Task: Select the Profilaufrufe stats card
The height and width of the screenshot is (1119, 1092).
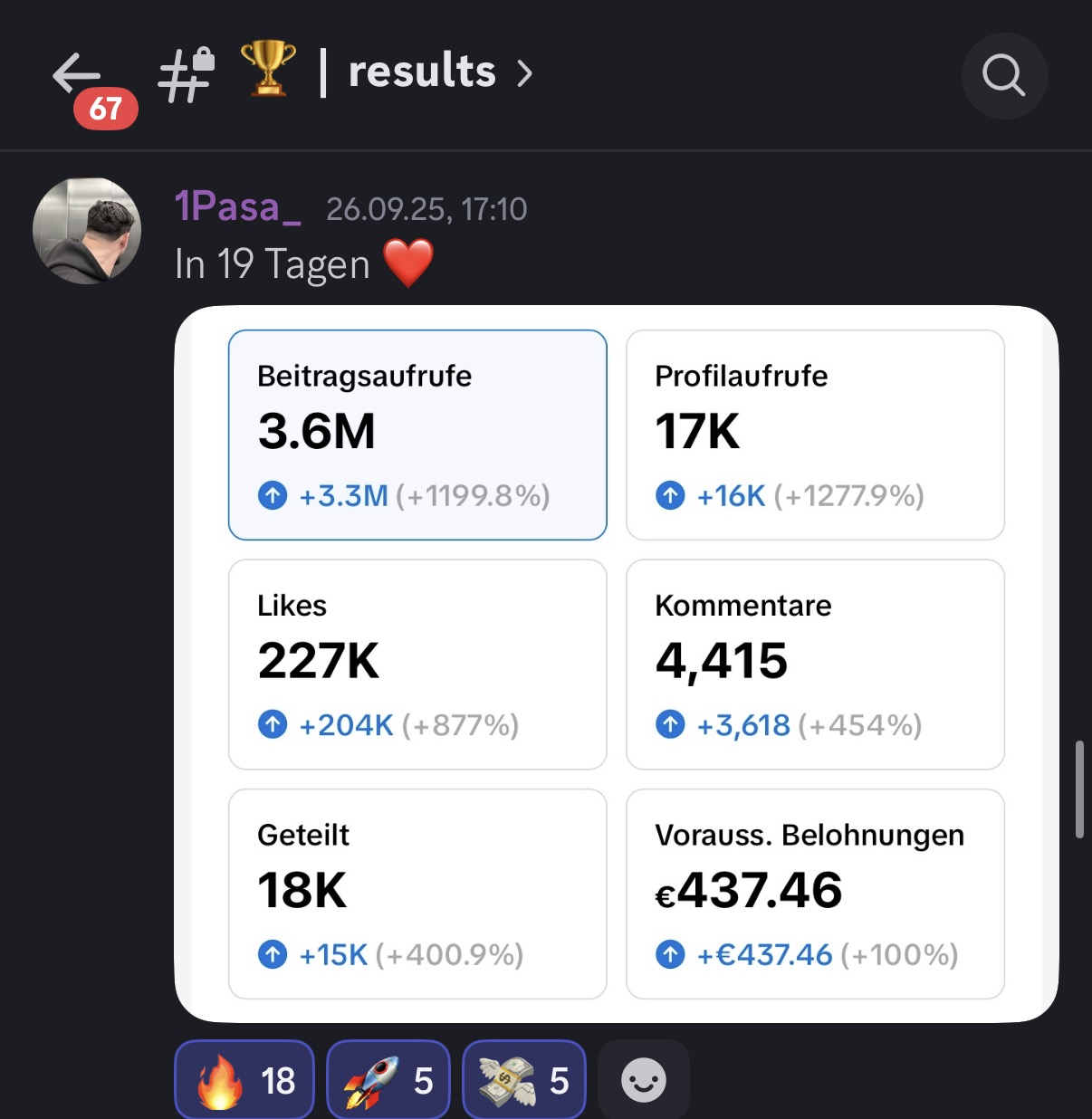Action: (x=815, y=435)
